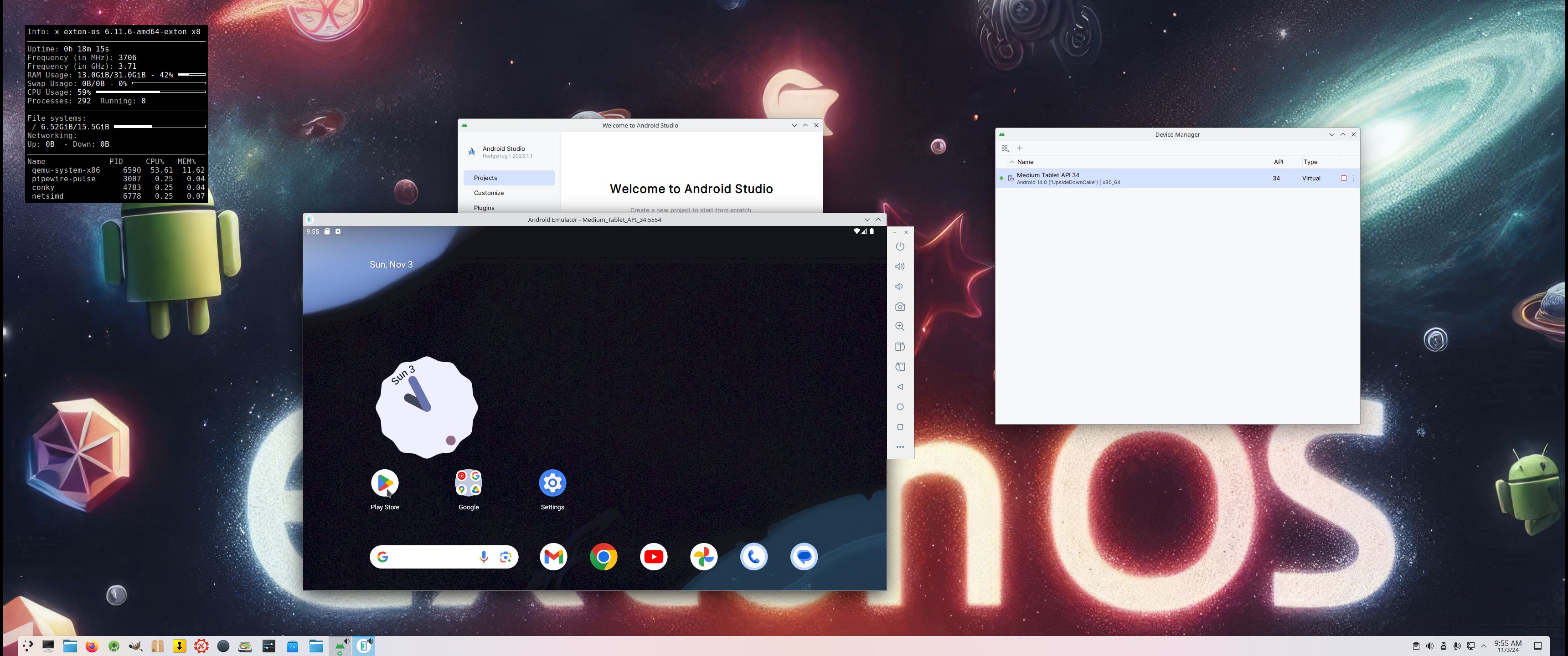Viewport: 1568px width, 656px height.
Task: Open Messages app in emulator dock
Action: 804,557
